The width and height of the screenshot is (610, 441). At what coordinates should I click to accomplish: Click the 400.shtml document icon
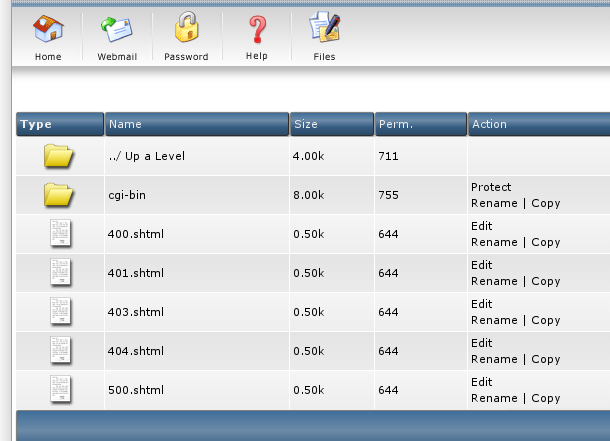click(x=60, y=233)
